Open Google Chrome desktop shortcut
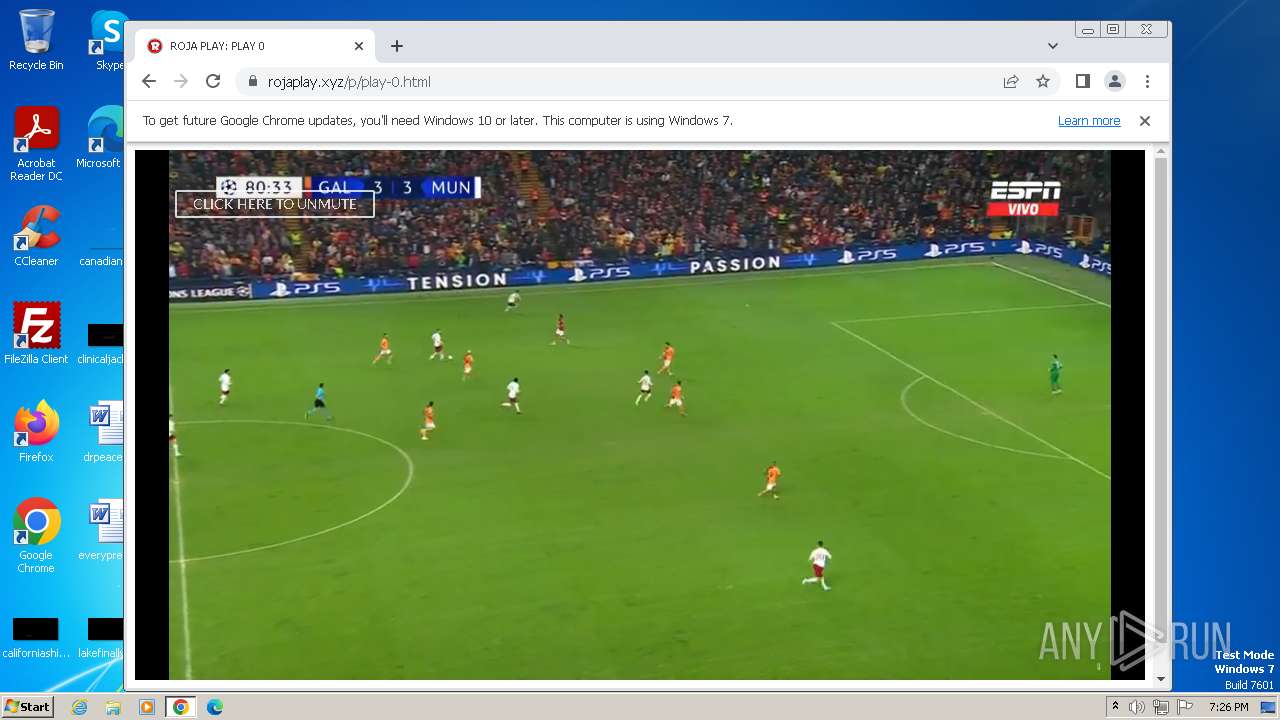Image resolution: width=1280 pixels, height=720 pixels. 36,535
